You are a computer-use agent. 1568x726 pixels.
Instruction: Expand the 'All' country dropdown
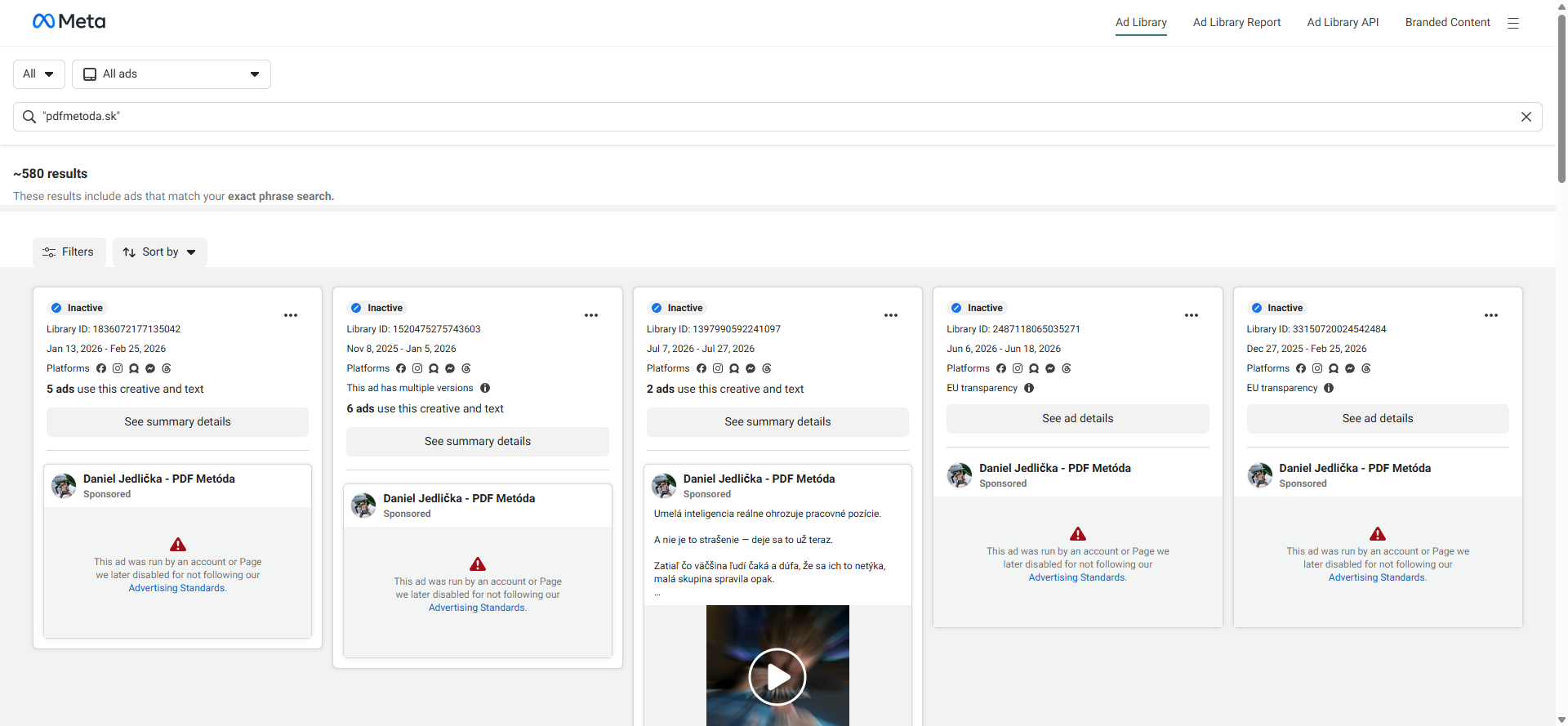click(x=39, y=74)
